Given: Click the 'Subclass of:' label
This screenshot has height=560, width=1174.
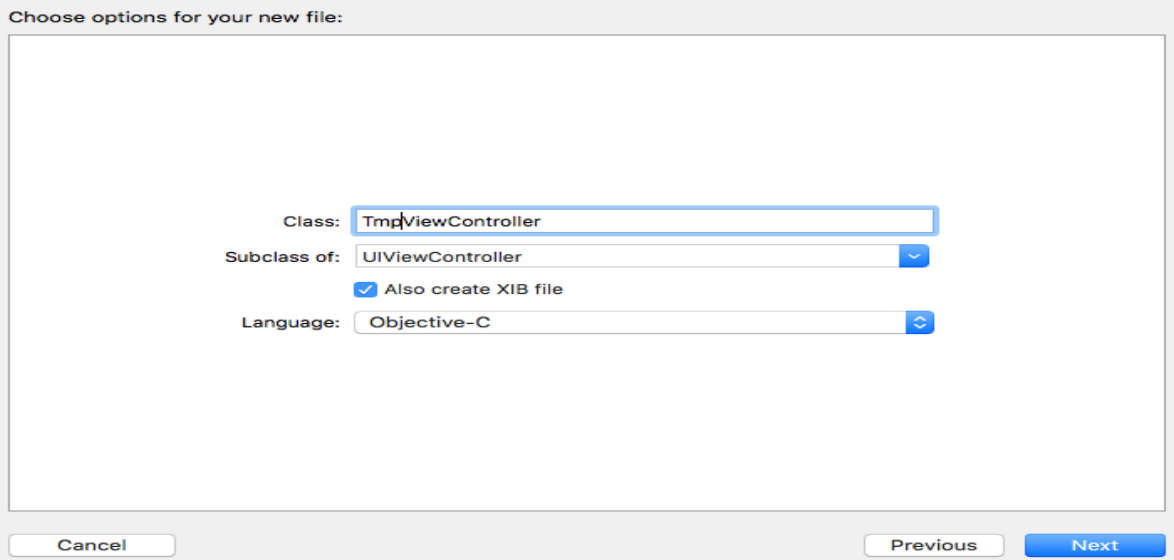Looking at the screenshot, I should [x=282, y=257].
